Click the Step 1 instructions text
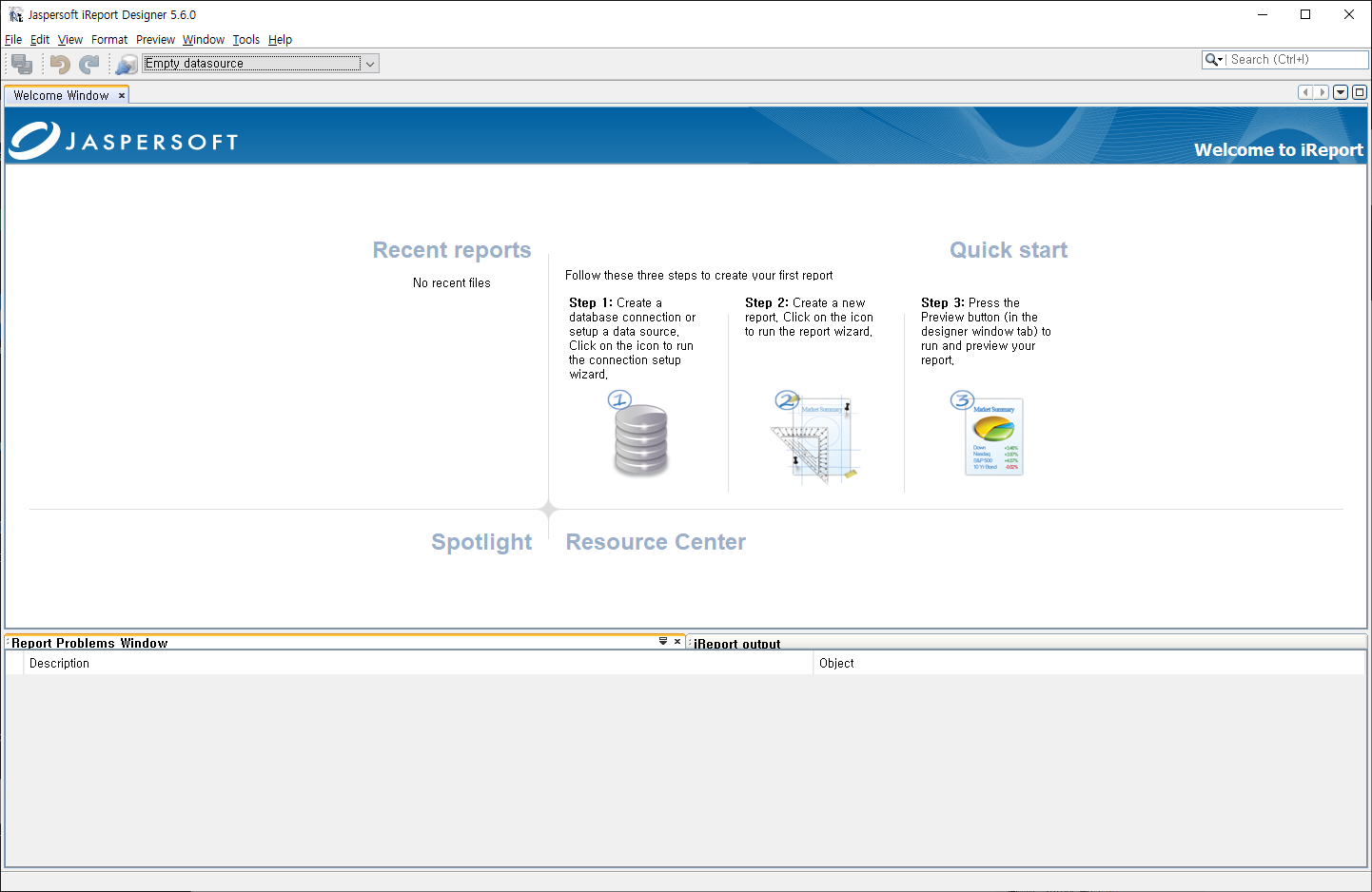The height and width of the screenshot is (892, 1372). coord(632,339)
